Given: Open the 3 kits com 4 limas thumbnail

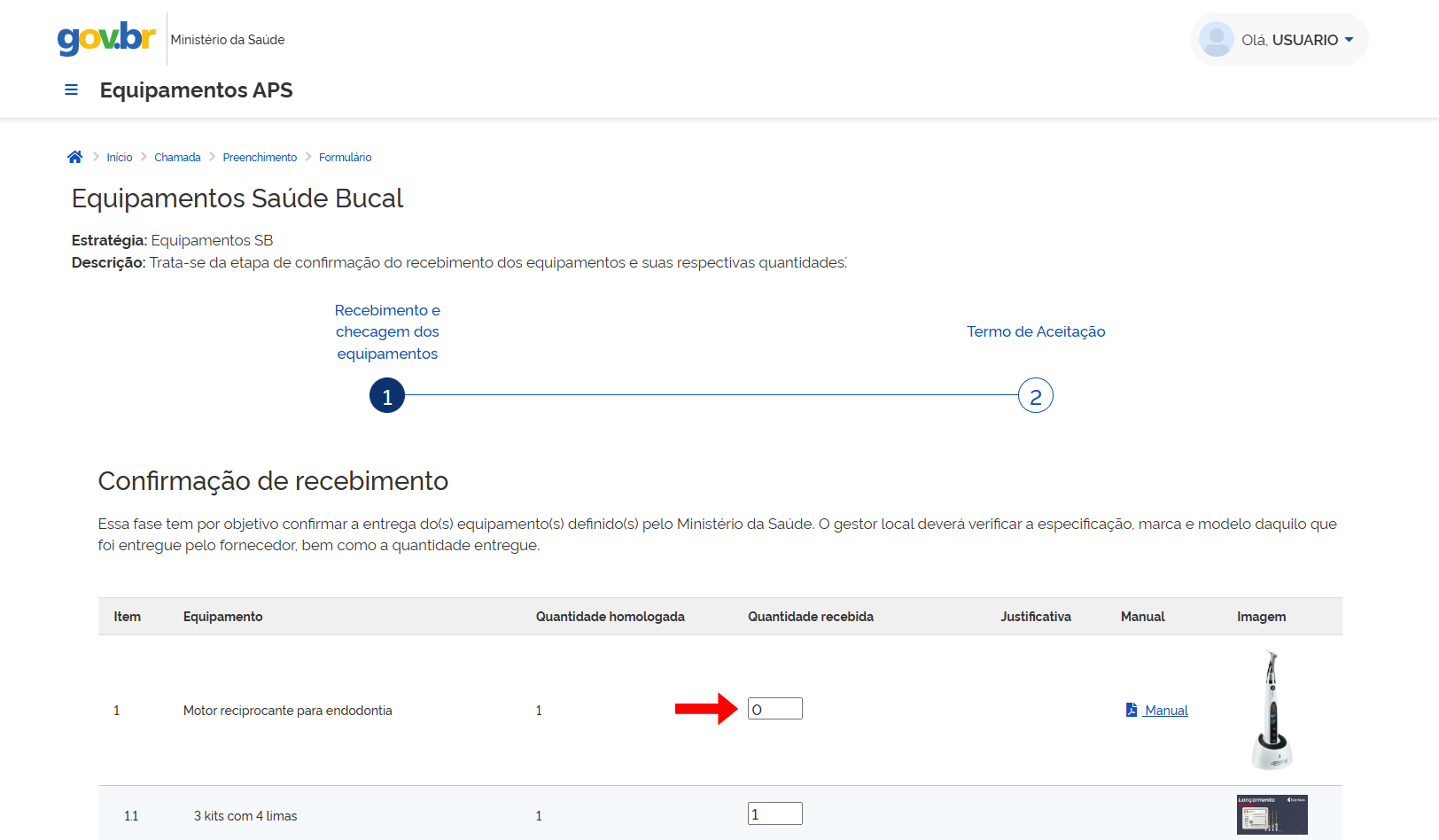Looking at the screenshot, I should [x=1272, y=814].
